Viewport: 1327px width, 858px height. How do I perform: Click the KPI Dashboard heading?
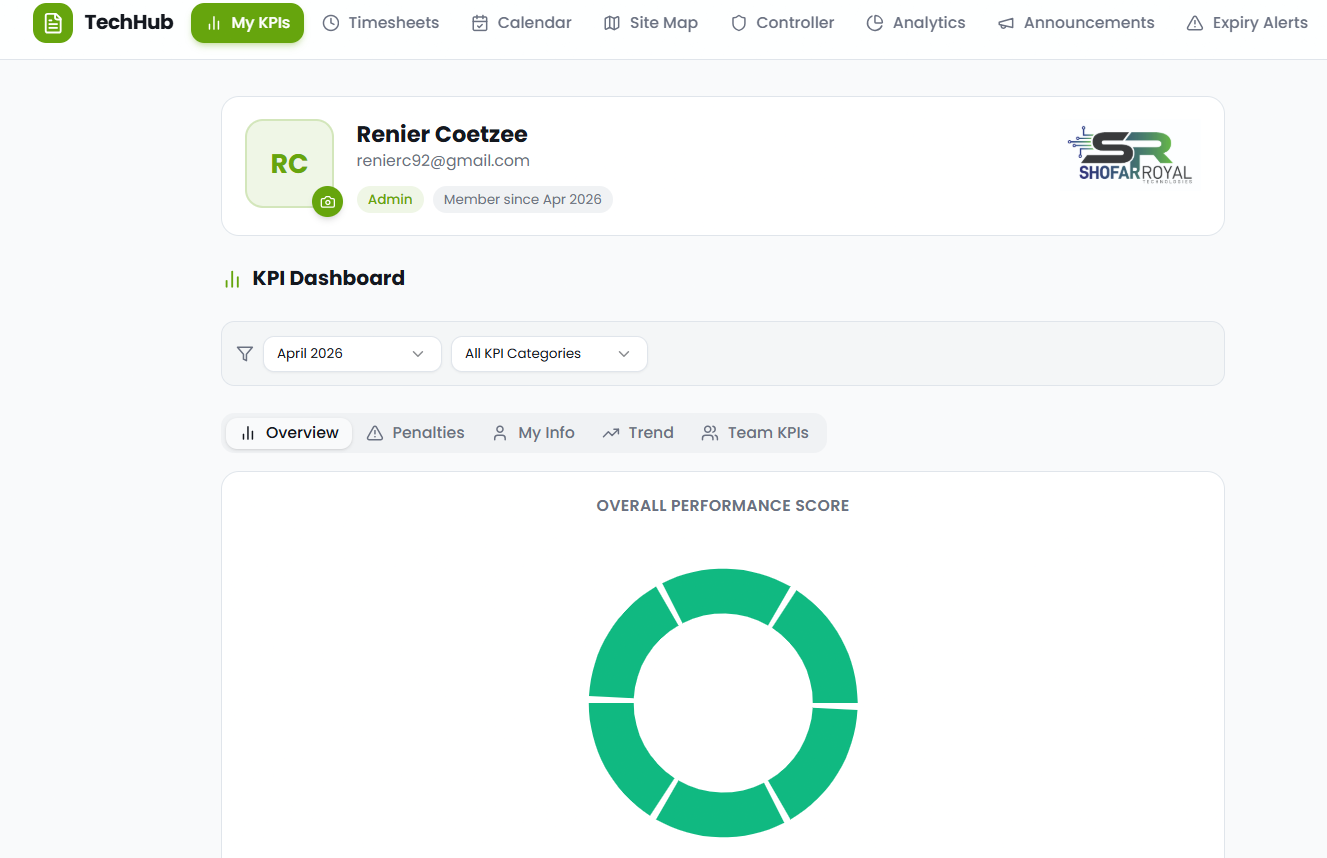(x=328, y=278)
